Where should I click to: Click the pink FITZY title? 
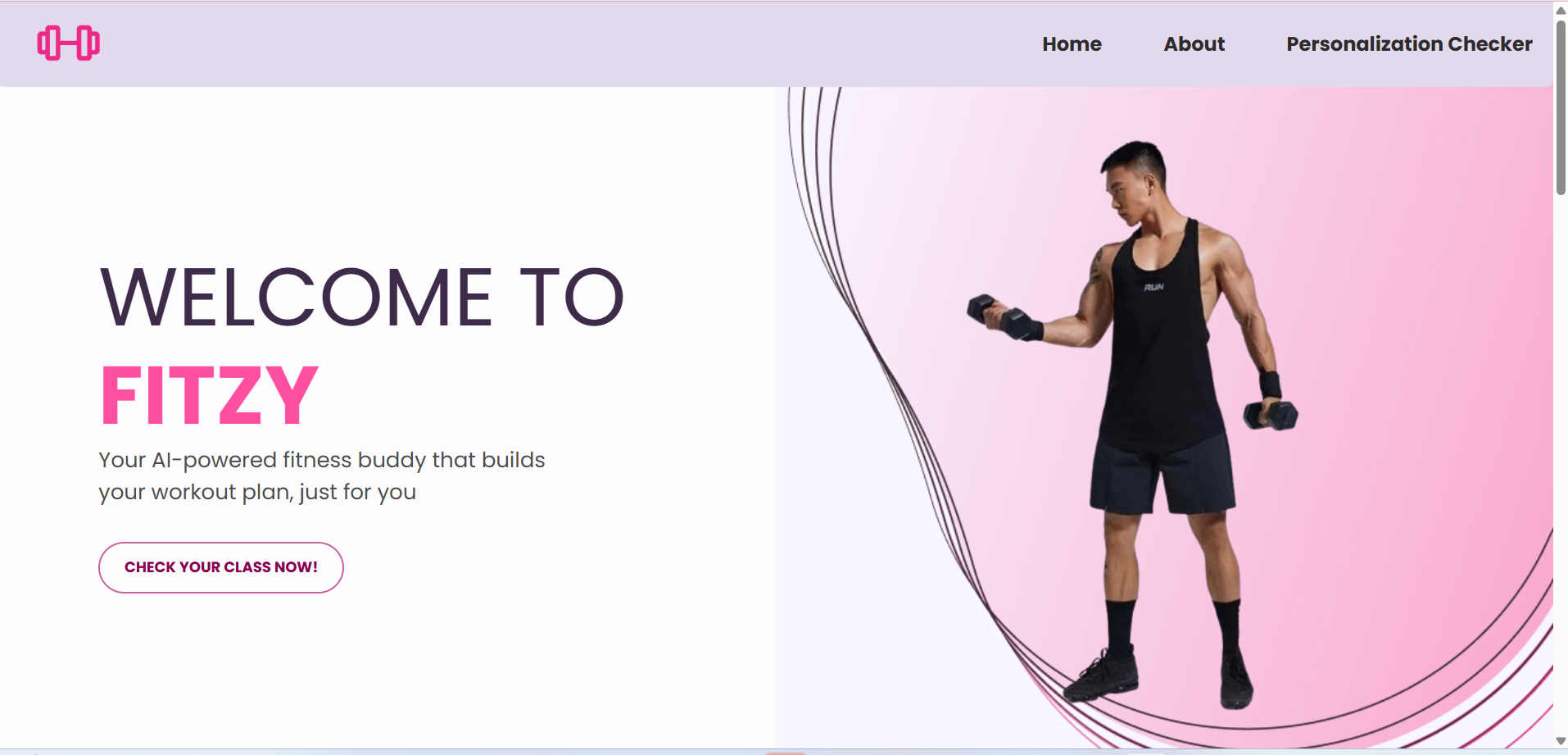(x=209, y=396)
